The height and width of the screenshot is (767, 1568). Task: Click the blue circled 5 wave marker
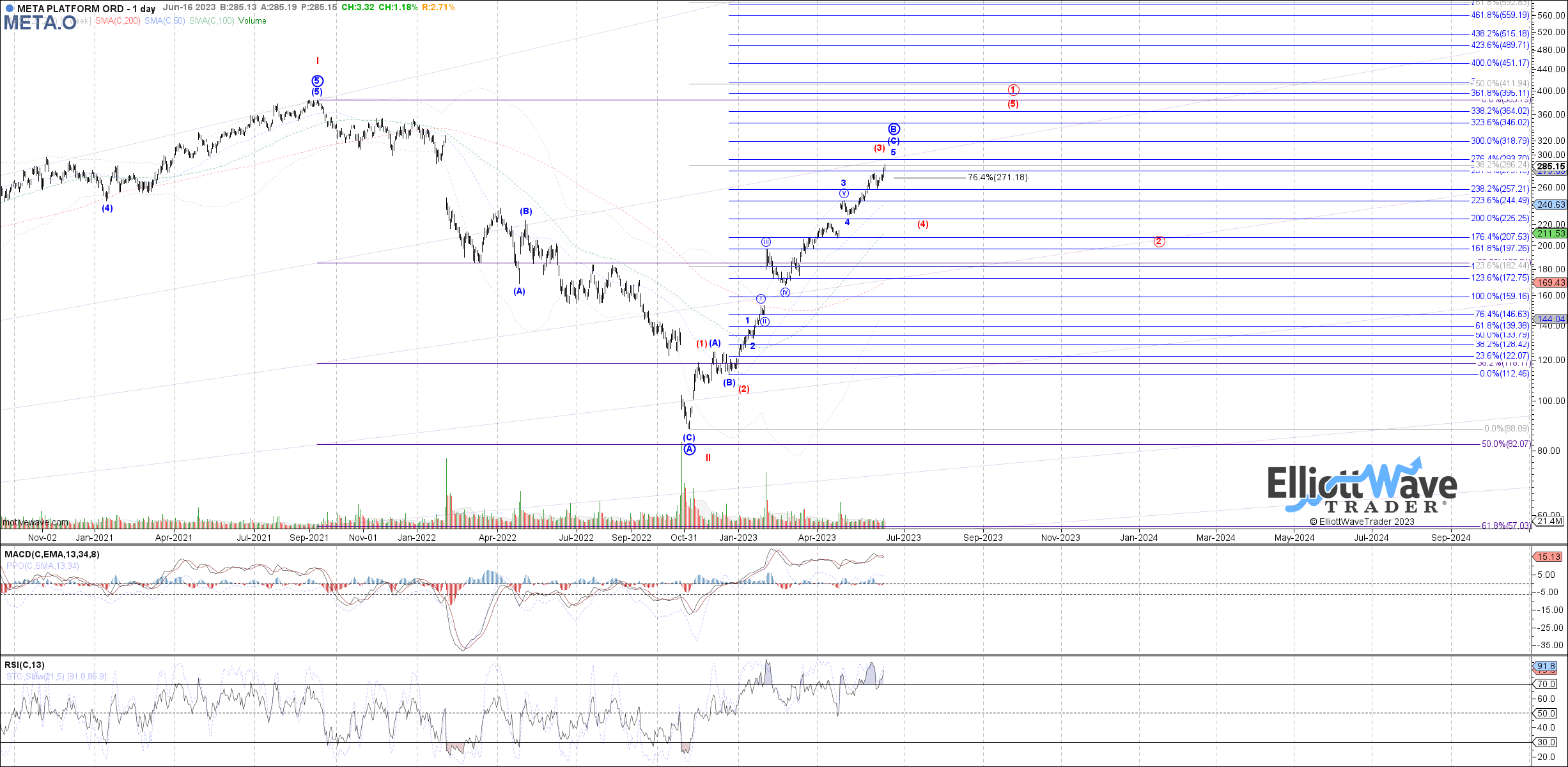(318, 81)
